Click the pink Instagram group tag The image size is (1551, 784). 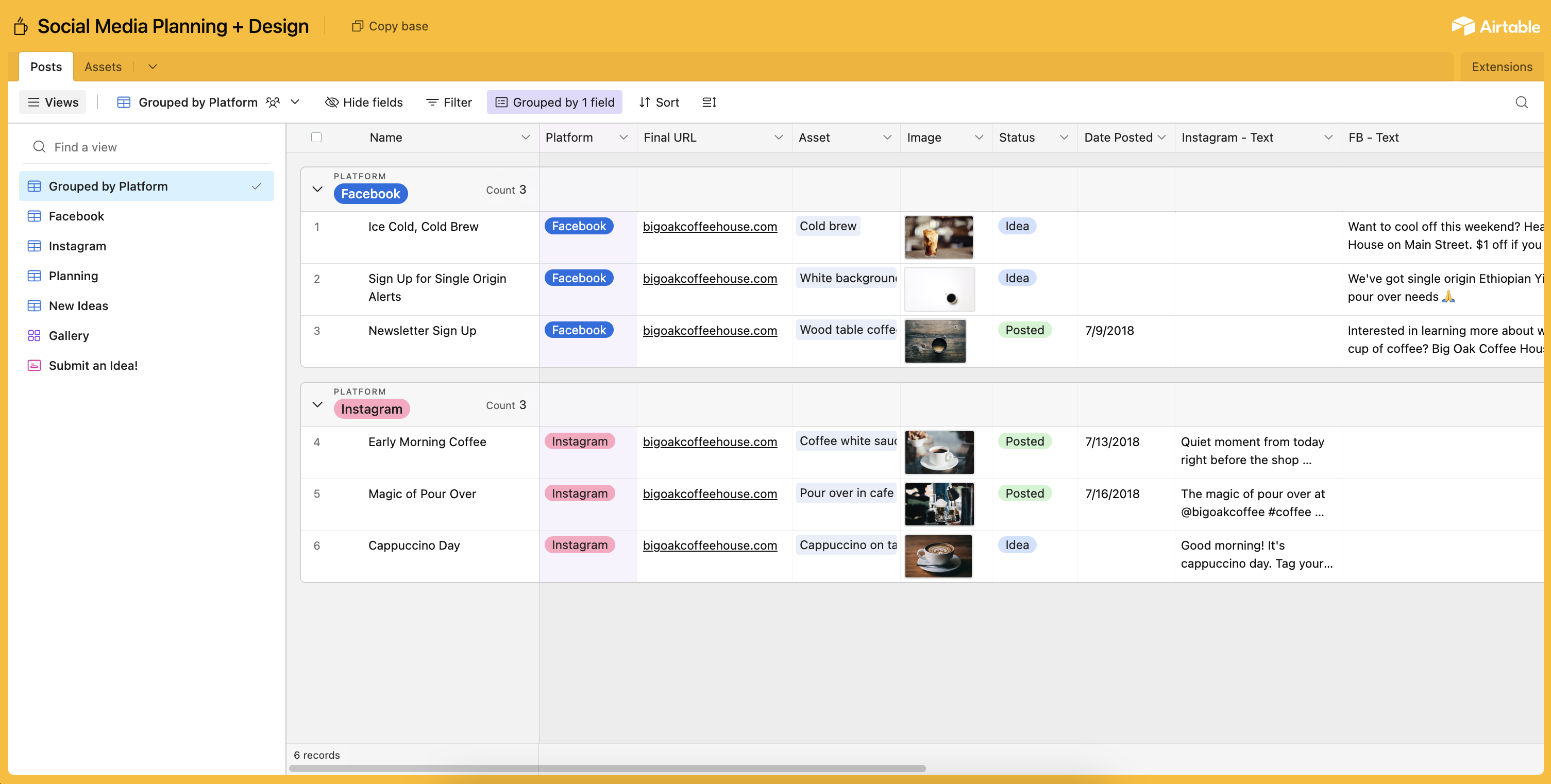[x=372, y=409]
